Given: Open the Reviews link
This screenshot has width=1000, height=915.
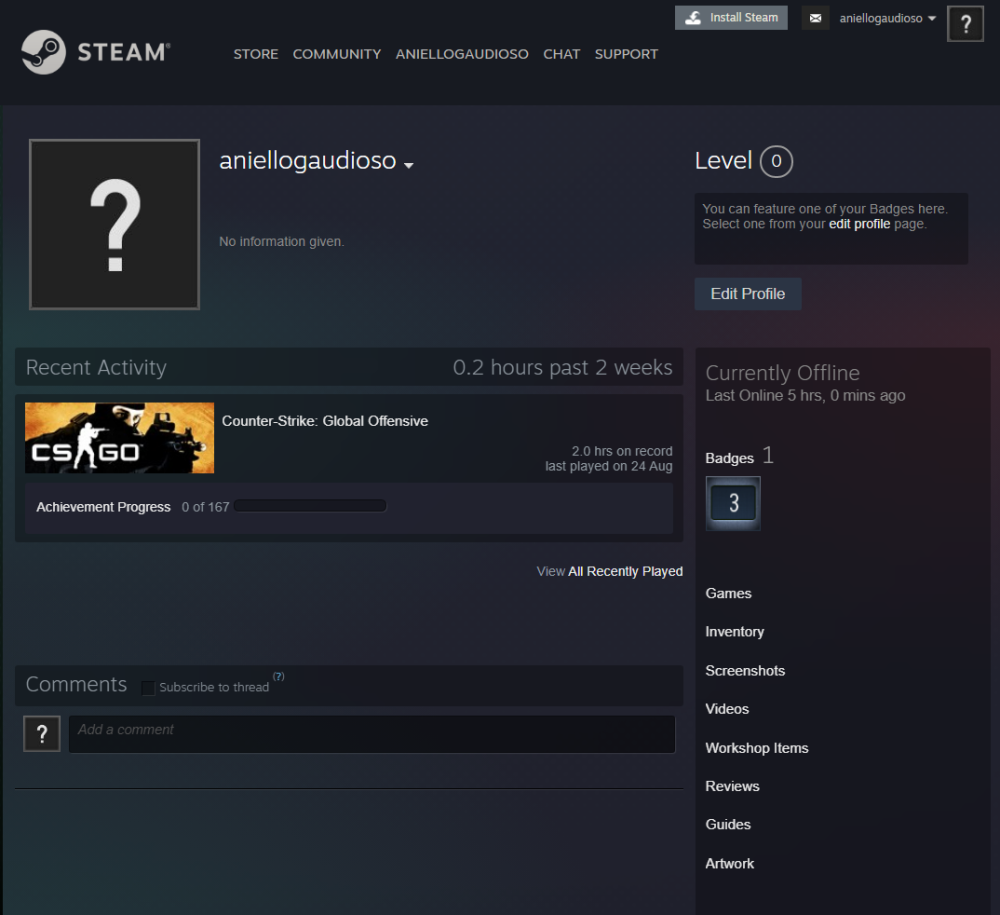Looking at the screenshot, I should tap(732, 786).
